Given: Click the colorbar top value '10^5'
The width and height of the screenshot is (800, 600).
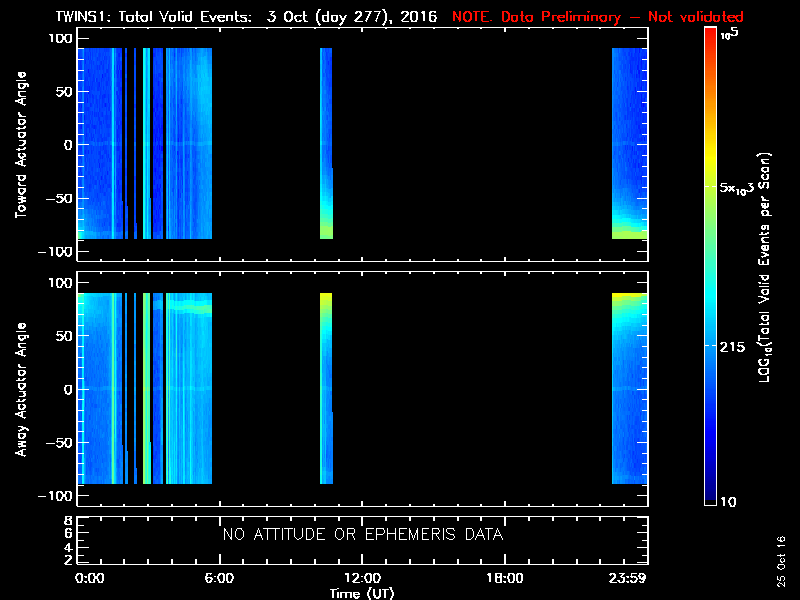Looking at the screenshot, I should [730, 34].
